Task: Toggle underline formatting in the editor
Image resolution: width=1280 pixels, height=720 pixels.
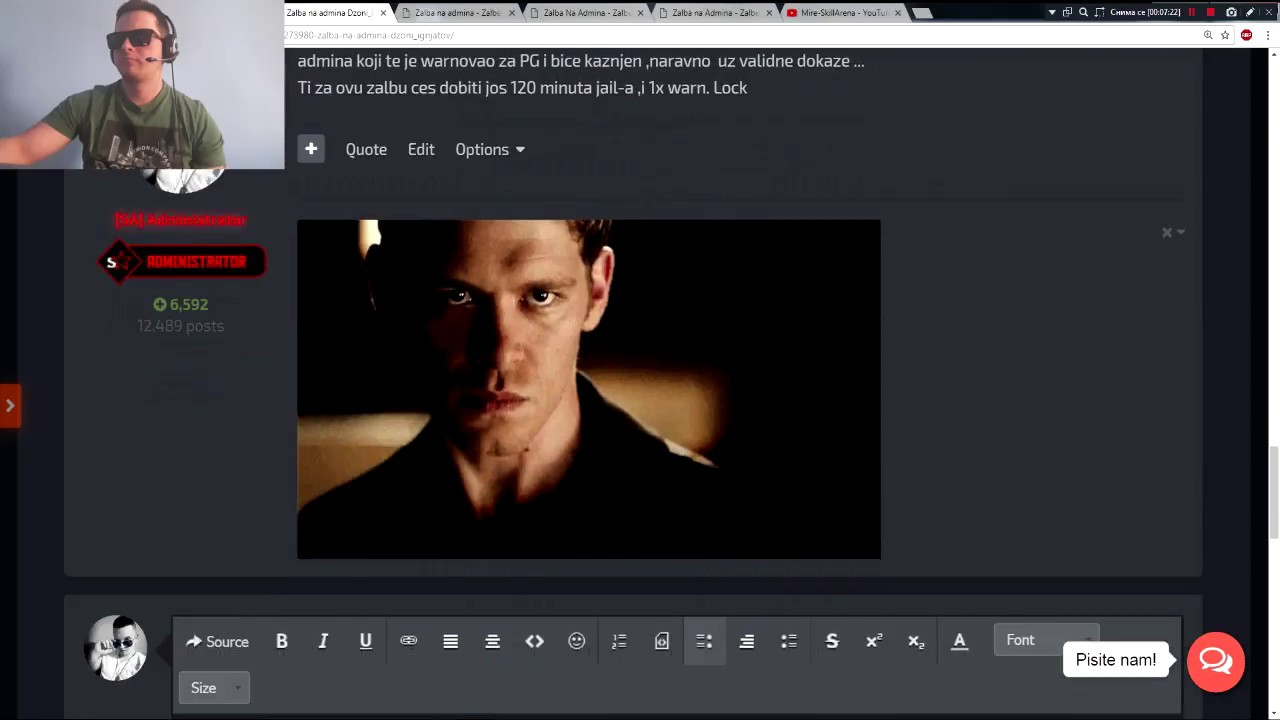Action: click(x=366, y=641)
